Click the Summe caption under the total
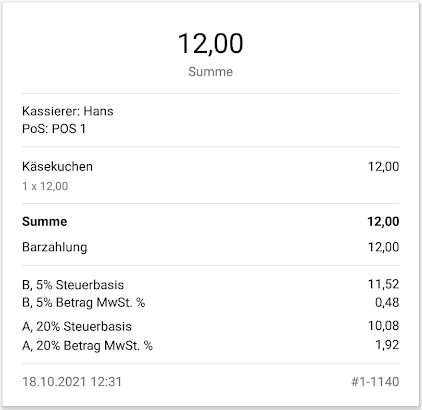Screen dimensions: 422x410 [210, 72]
